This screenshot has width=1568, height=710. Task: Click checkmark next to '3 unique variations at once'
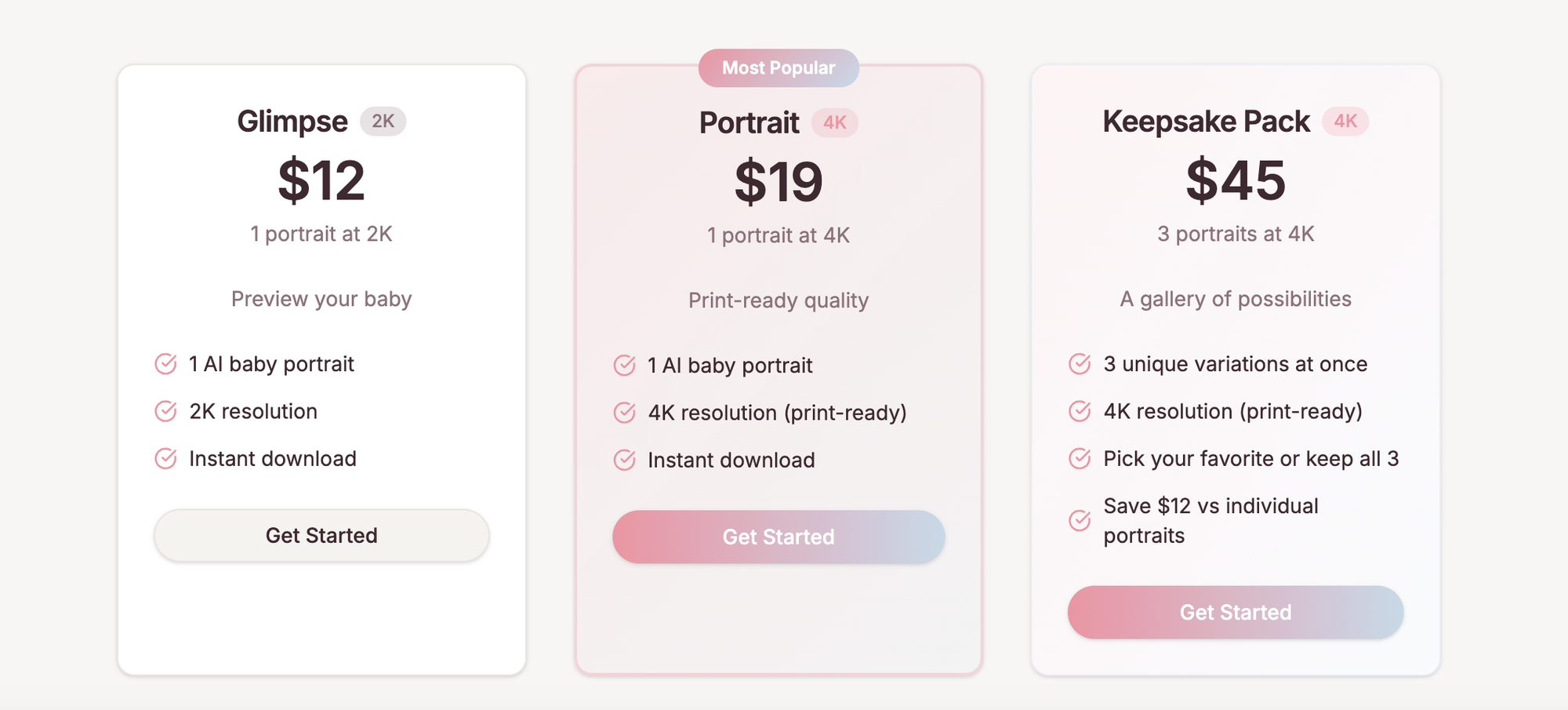pos(1080,364)
